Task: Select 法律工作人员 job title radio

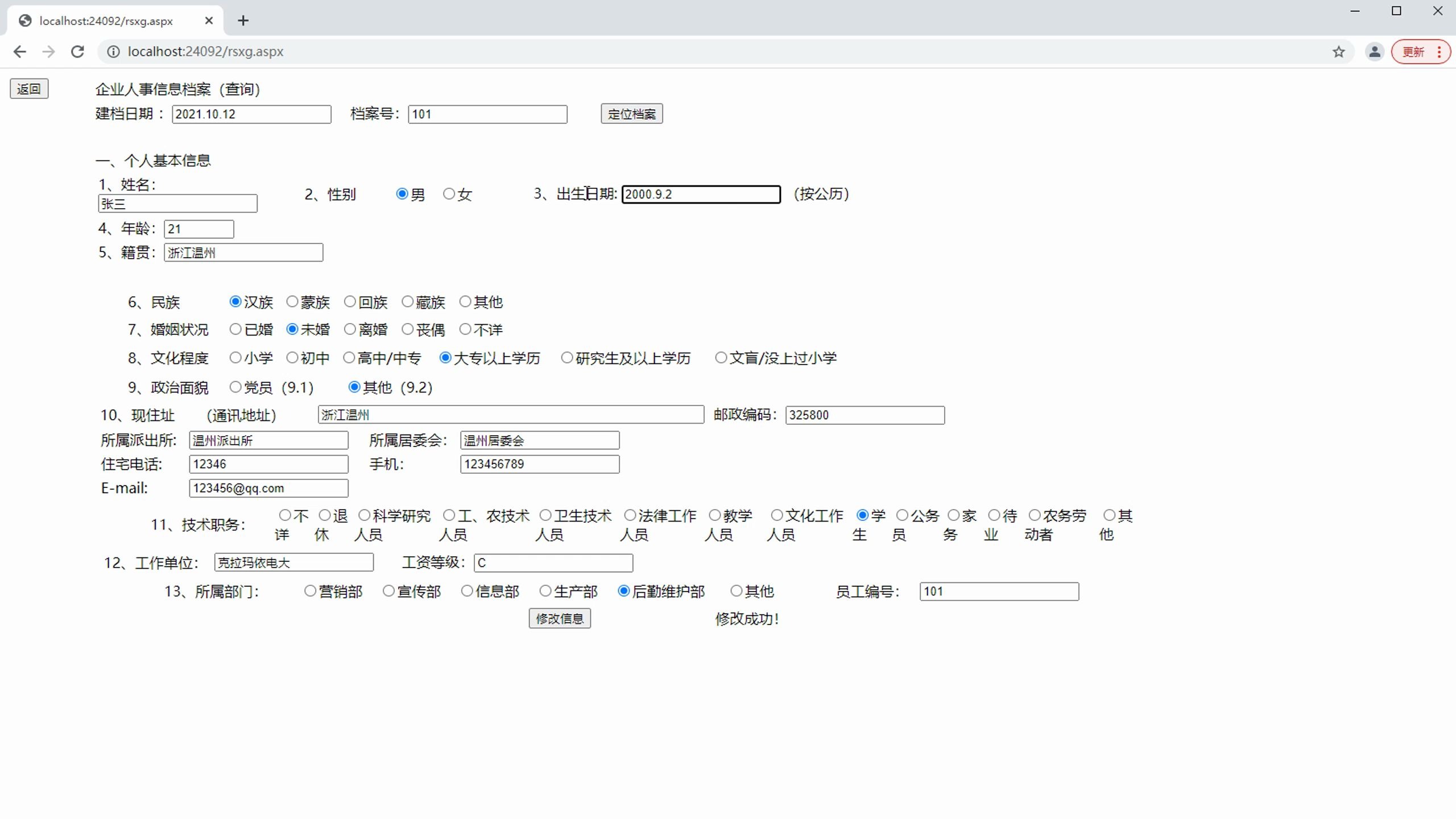Action: 630,515
